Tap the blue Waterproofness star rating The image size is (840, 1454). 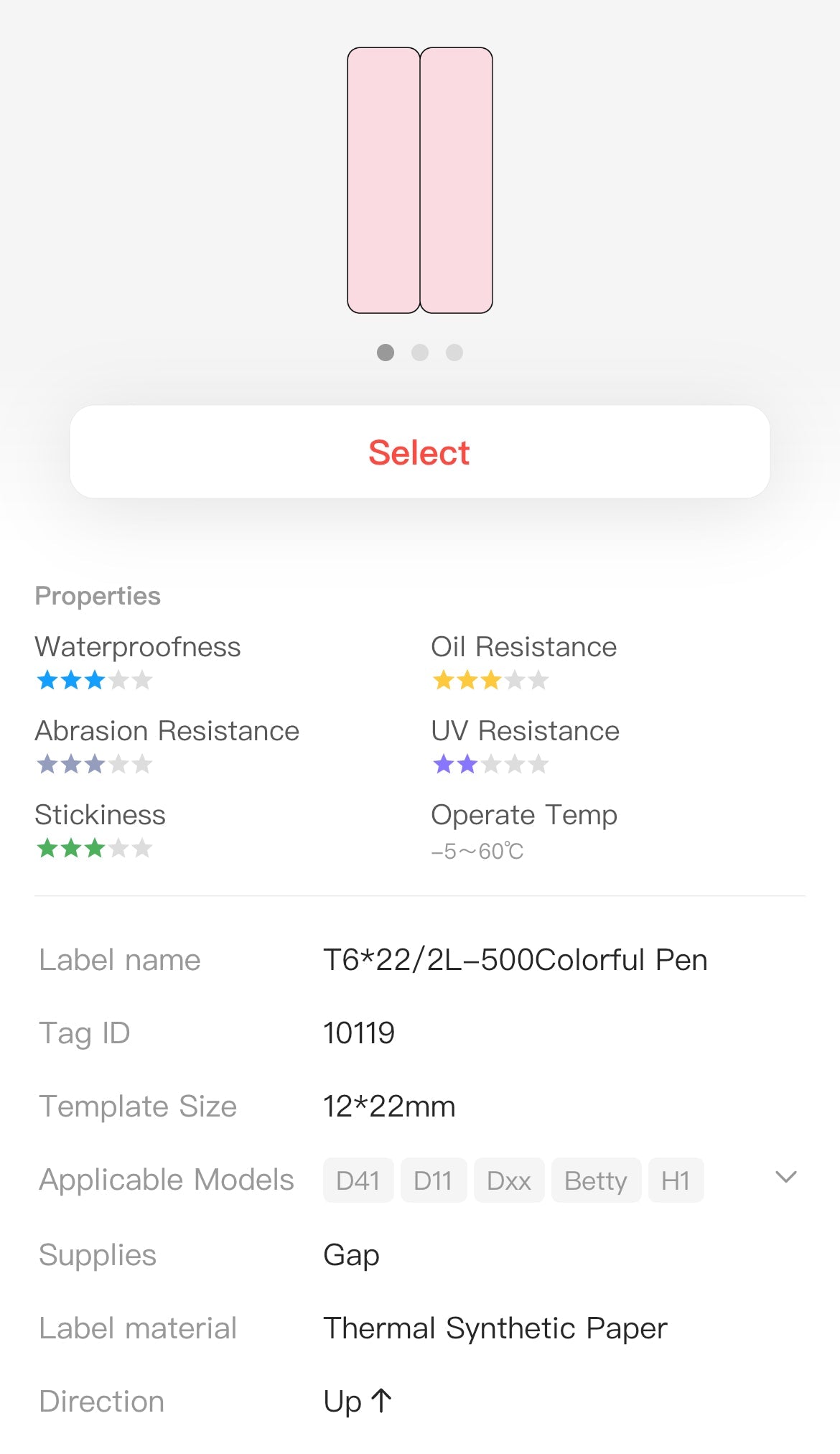[94, 680]
